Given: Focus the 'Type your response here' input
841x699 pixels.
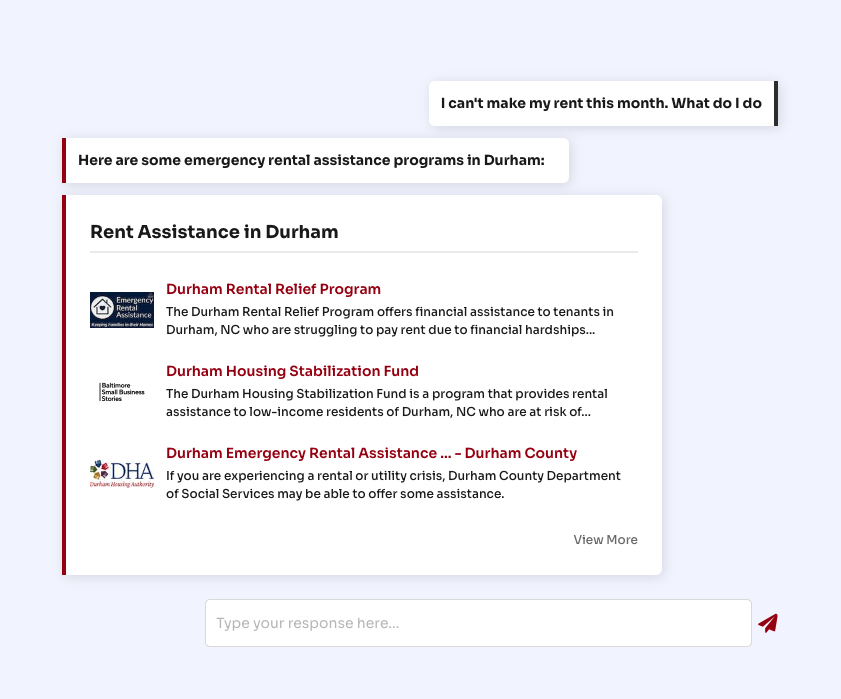Looking at the screenshot, I should 478,623.
